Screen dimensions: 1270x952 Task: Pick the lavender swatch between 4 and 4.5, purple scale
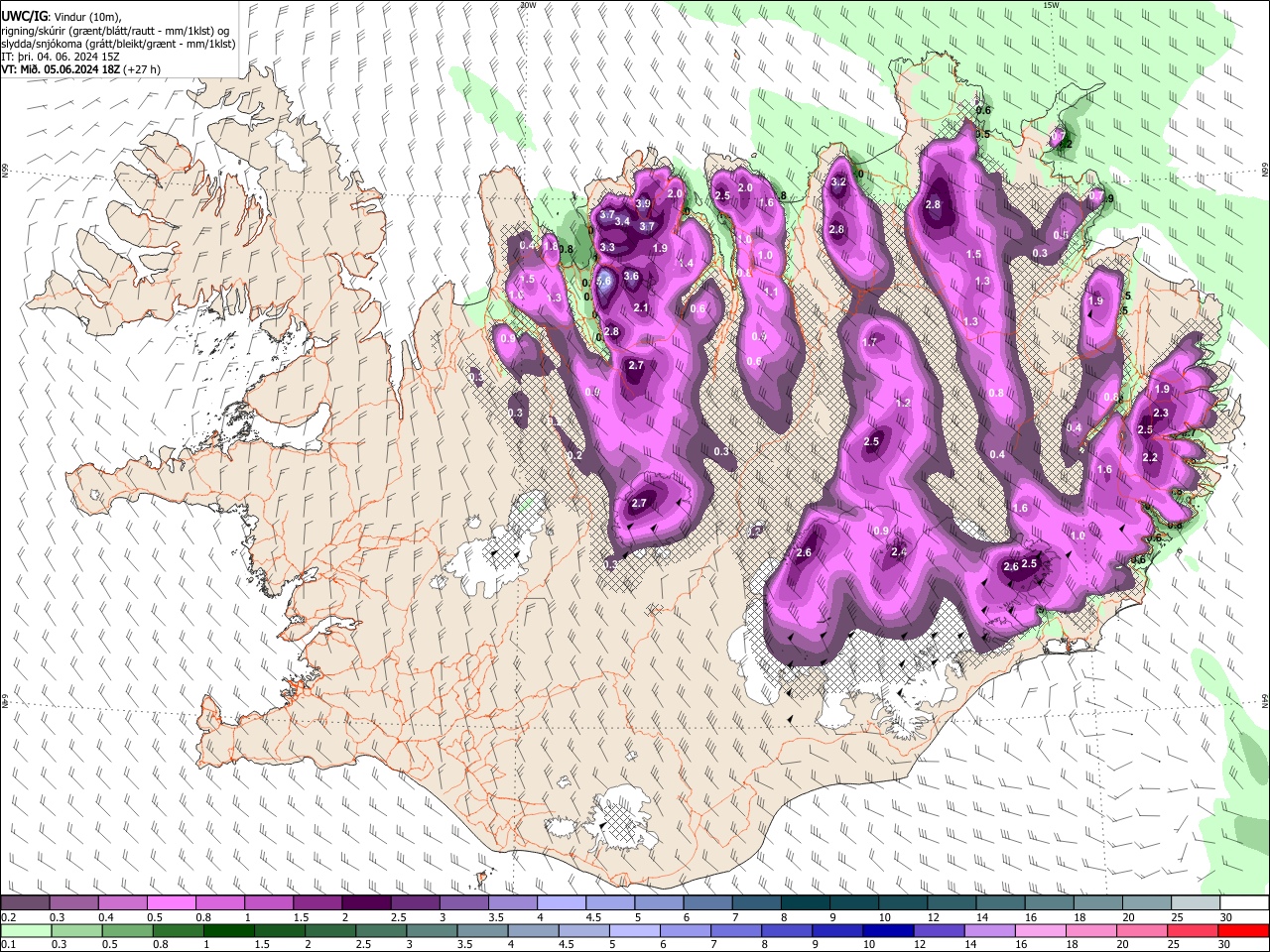pos(560,903)
